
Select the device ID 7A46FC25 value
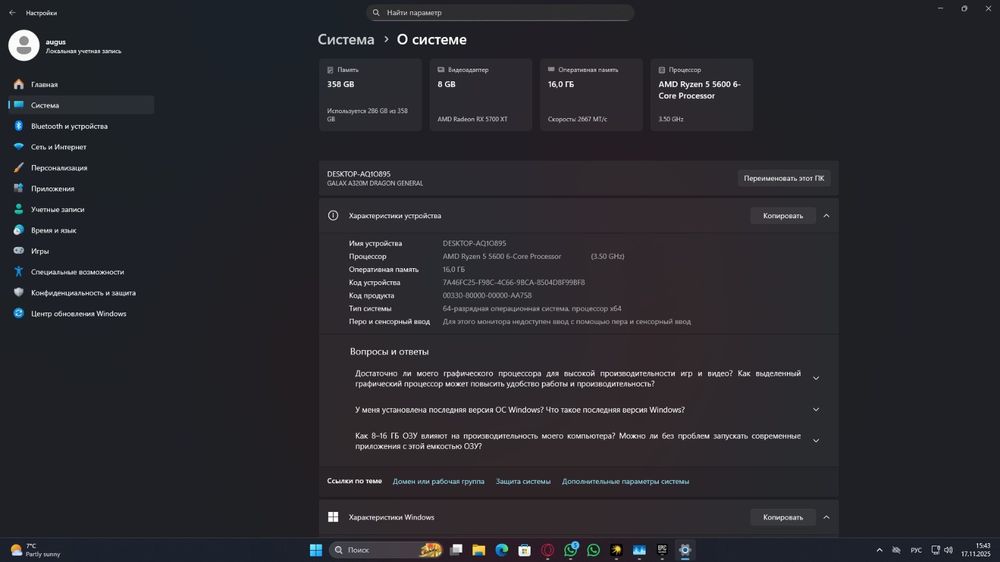[x=513, y=283]
